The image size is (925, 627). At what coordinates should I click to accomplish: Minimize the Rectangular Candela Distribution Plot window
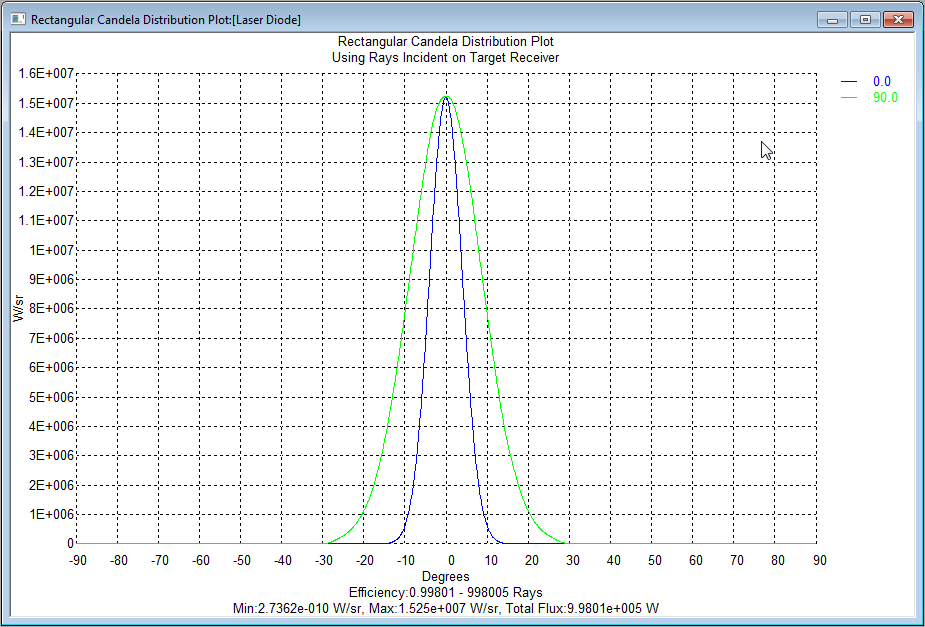(832, 20)
